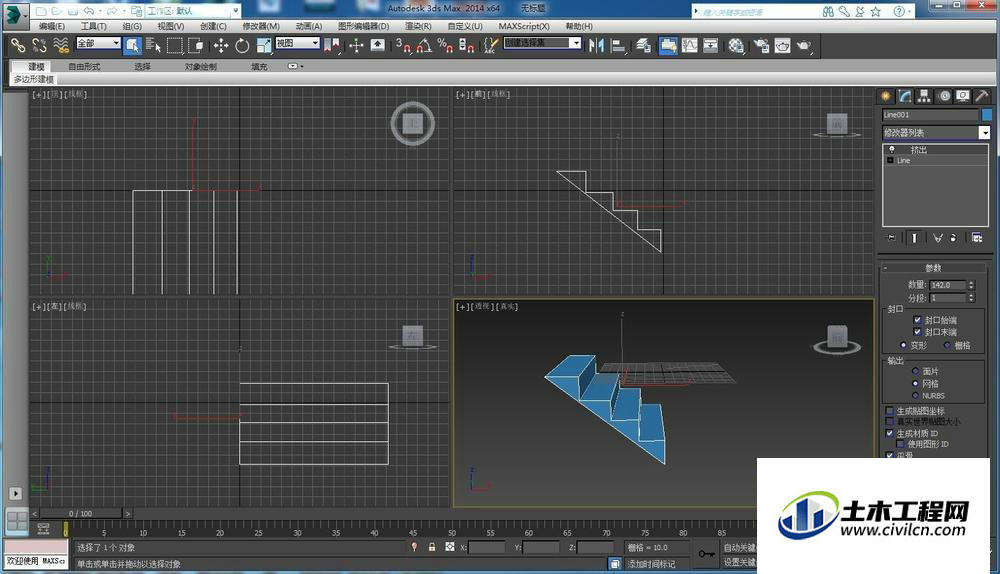The image size is (1000, 574).
Task: Expand the Line entry in modifier stack
Action: [x=890, y=160]
